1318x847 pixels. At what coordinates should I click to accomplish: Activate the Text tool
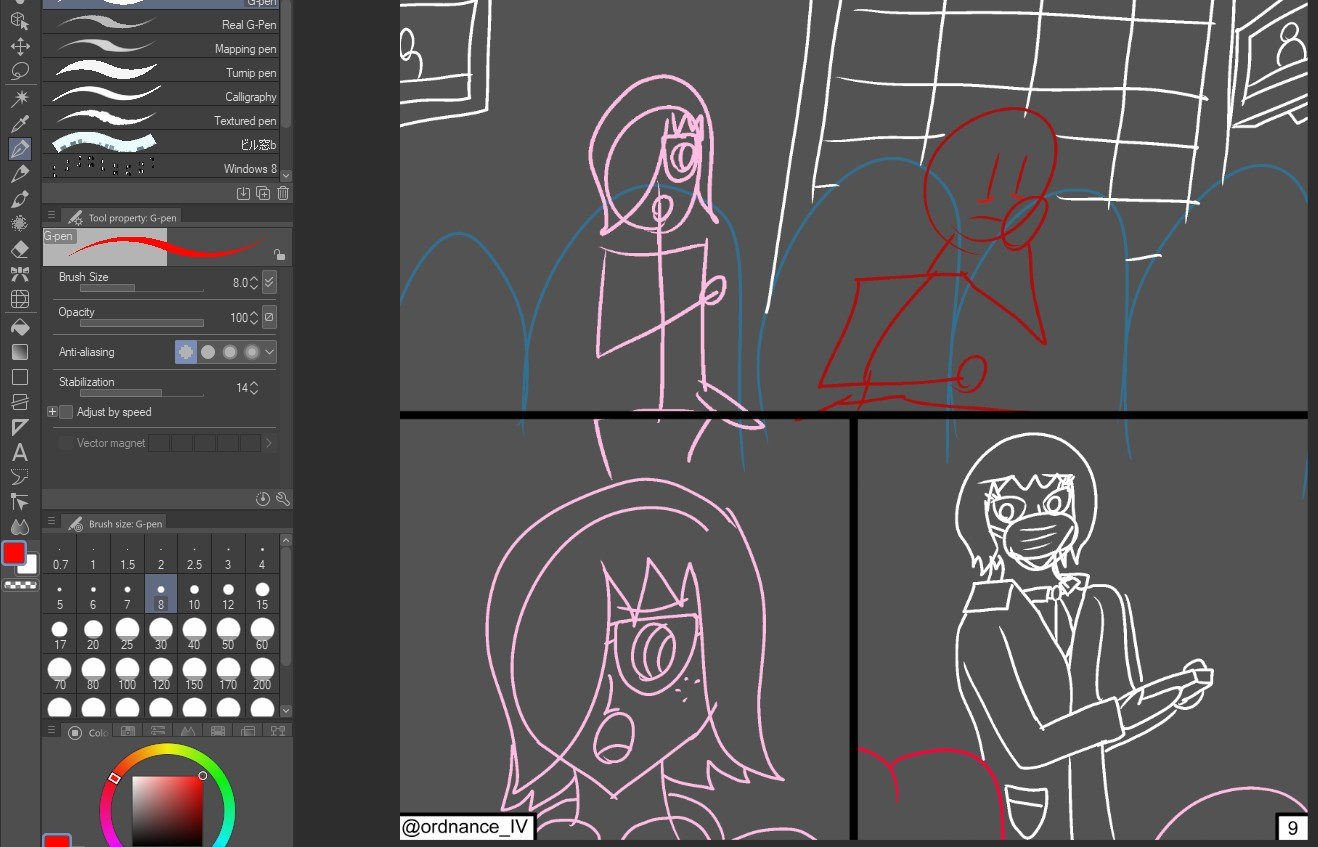[19, 452]
